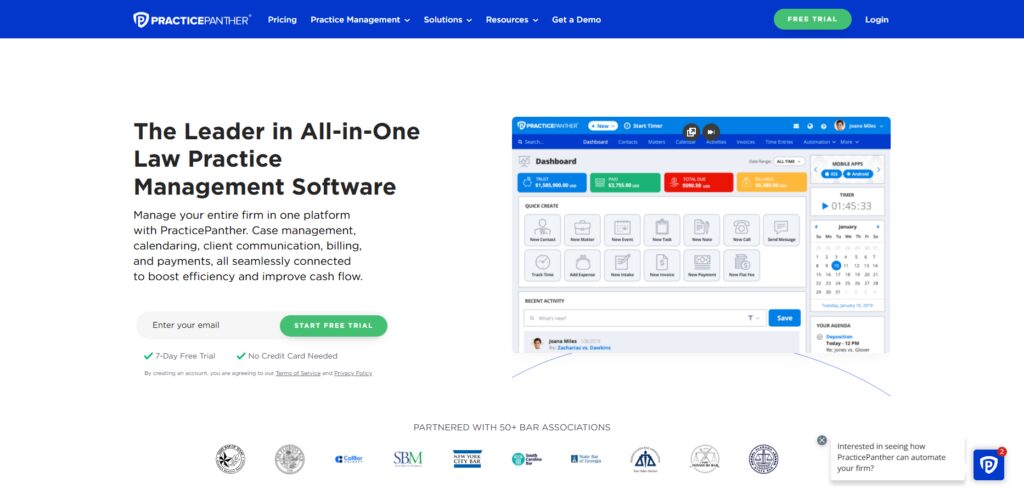Click the green Paid balance card
This screenshot has width=1024, height=500.
click(624, 183)
